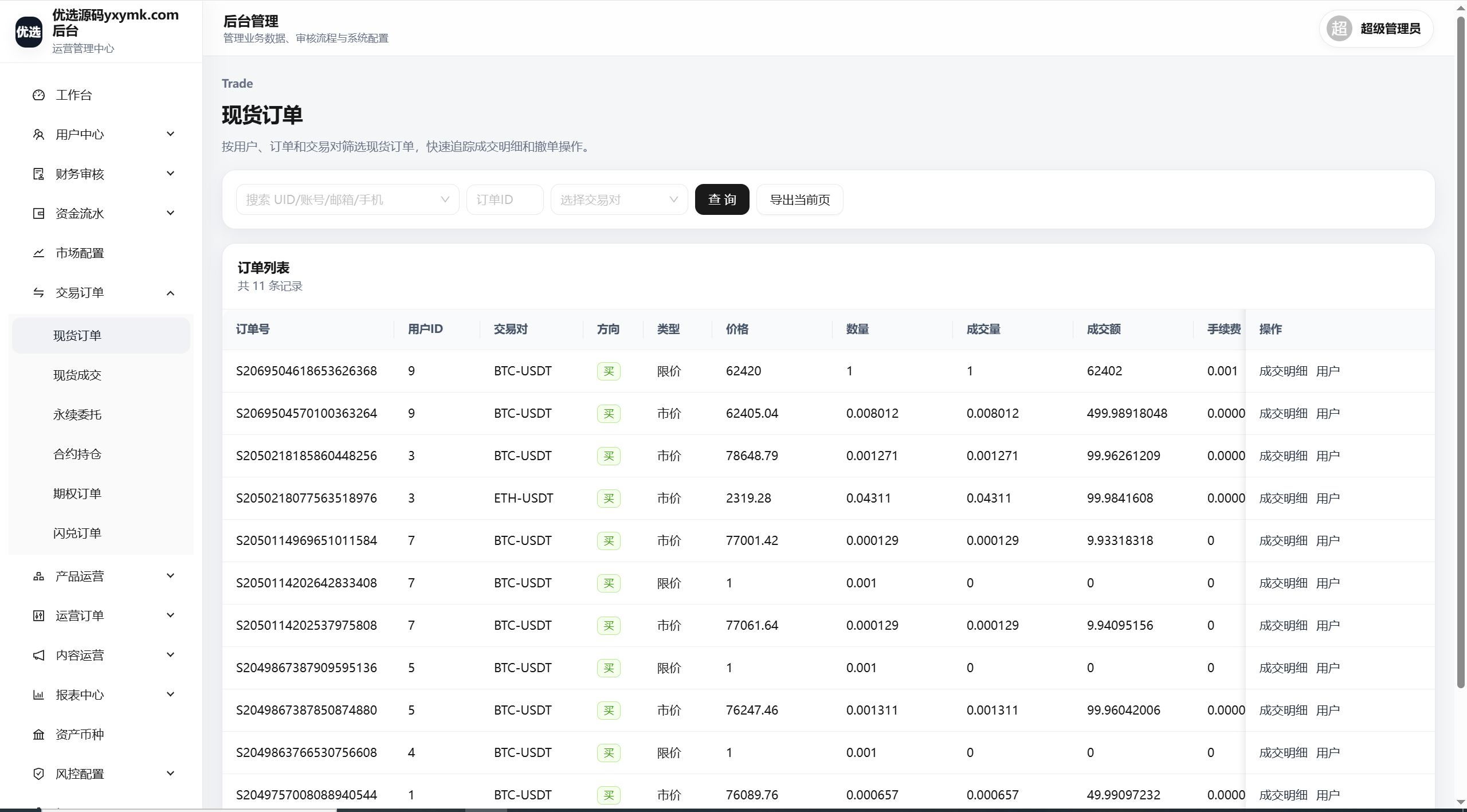Expand the 产品运营 menu chevron
The height and width of the screenshot is (812, 1467).
(x=170, y=576)
